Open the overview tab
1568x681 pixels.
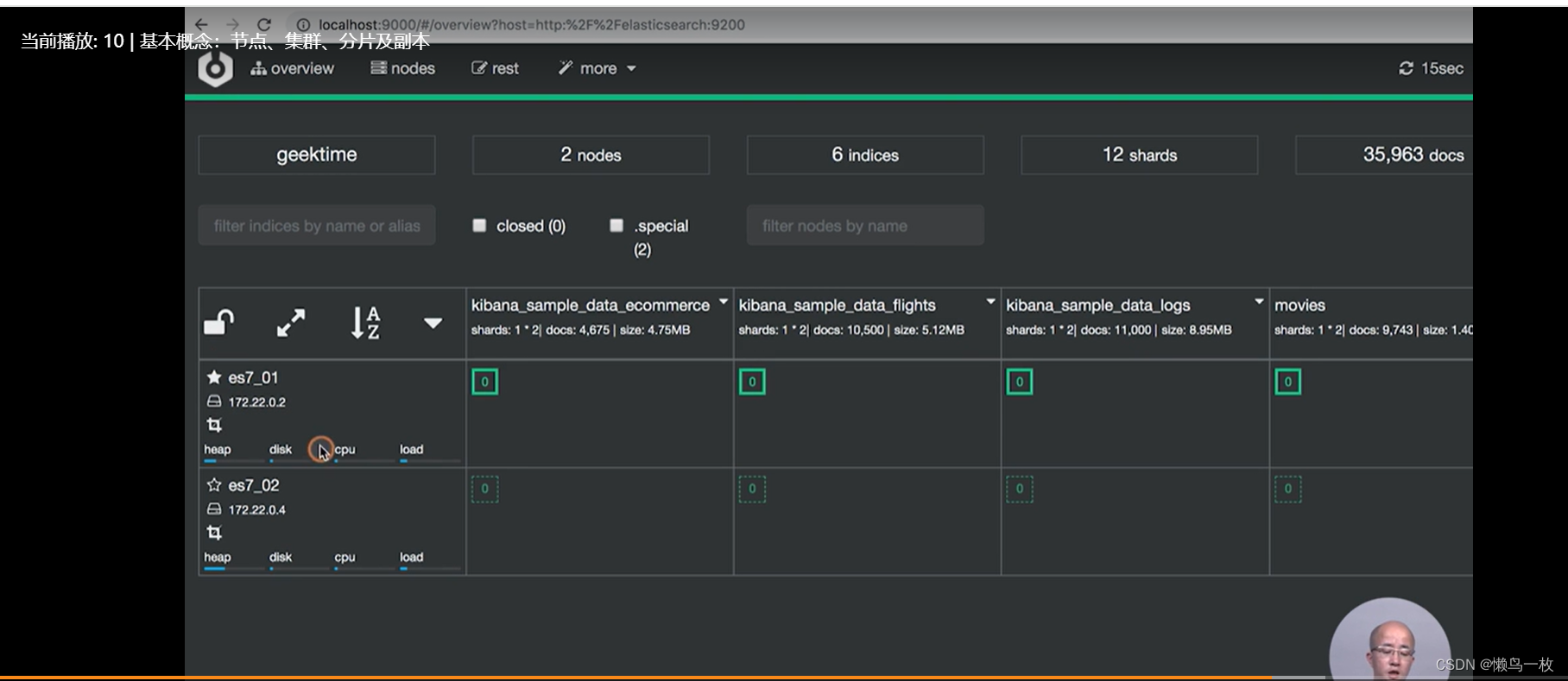tap(292, 68)
